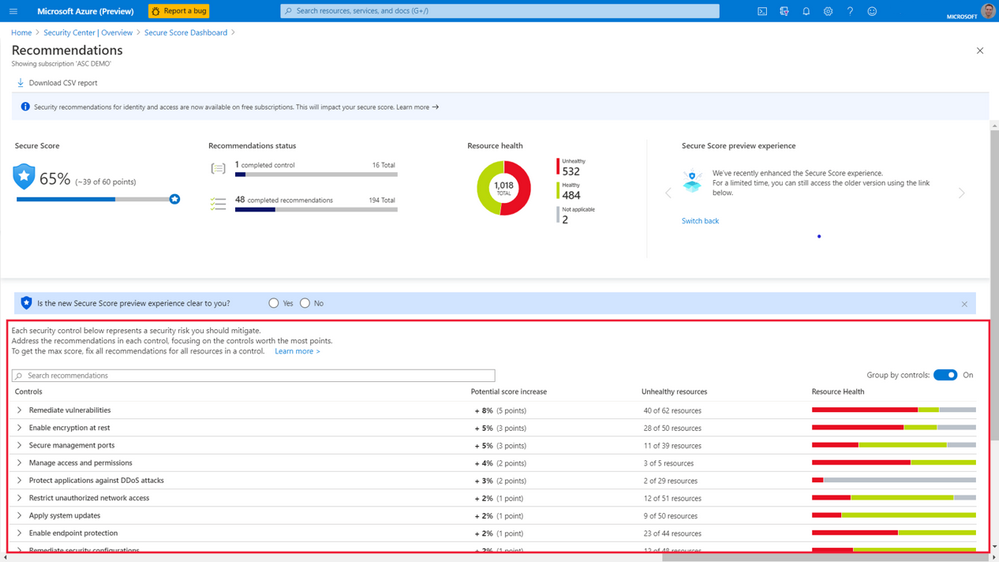This screenshot has width=999, height=562.
Task: Click the Report a bug button
Action: (179, 11)
